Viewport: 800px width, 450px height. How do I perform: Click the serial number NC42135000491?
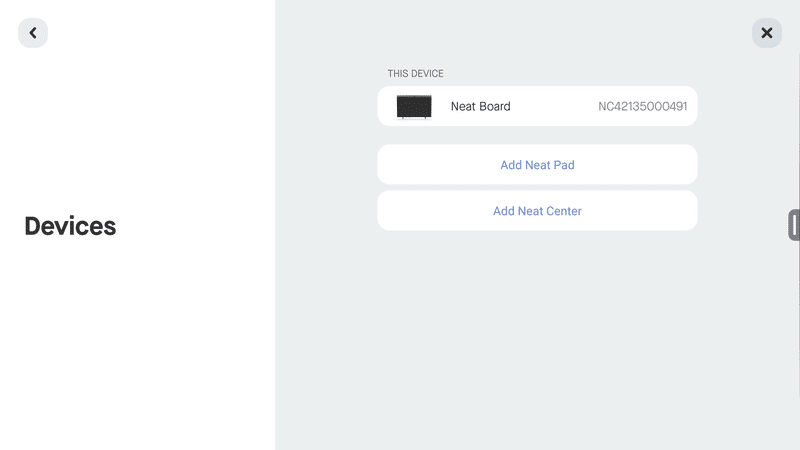642,106
